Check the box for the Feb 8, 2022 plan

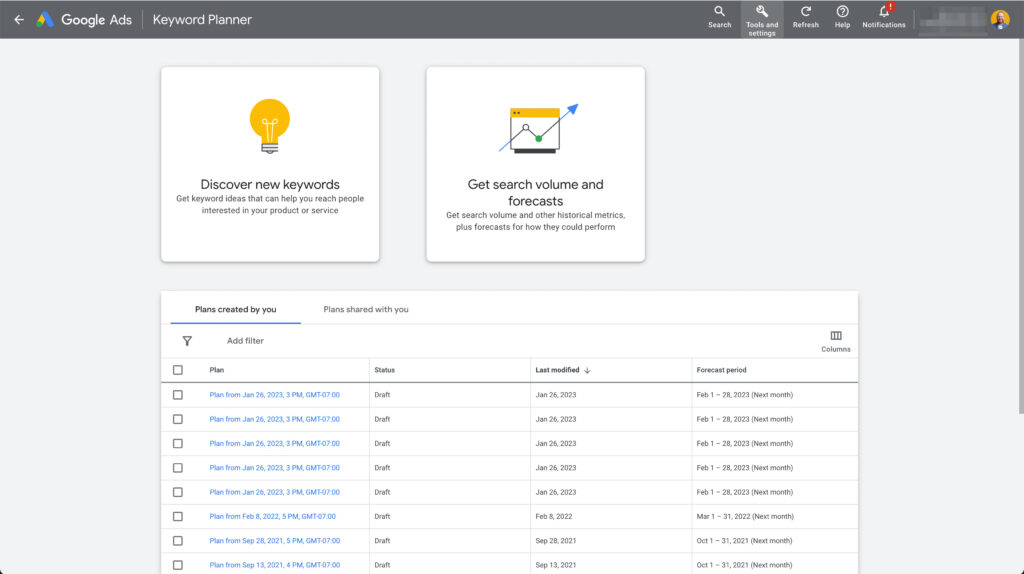coord(178,517)
